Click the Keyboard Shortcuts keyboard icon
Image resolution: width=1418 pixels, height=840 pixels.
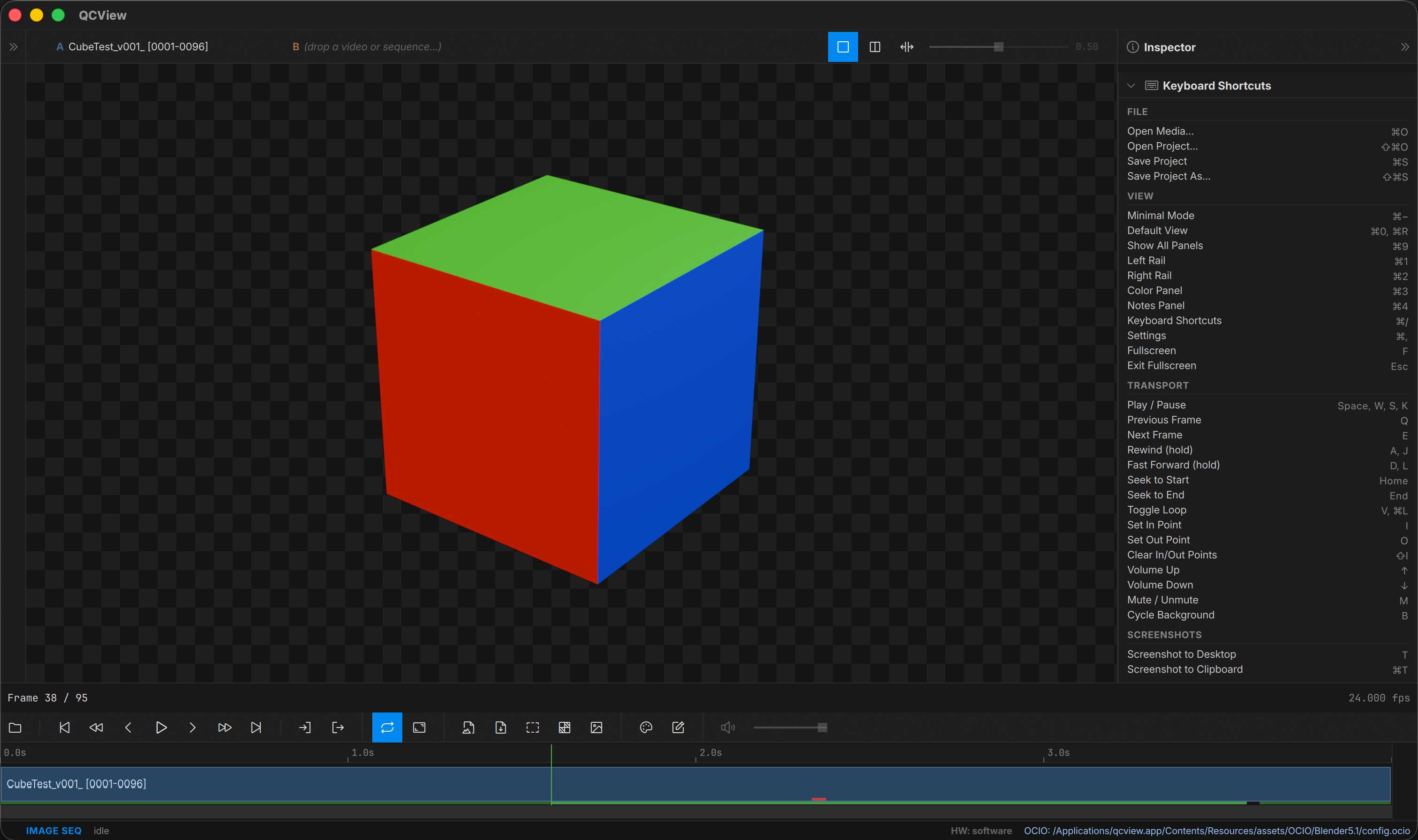click(x=1151, y=85)
